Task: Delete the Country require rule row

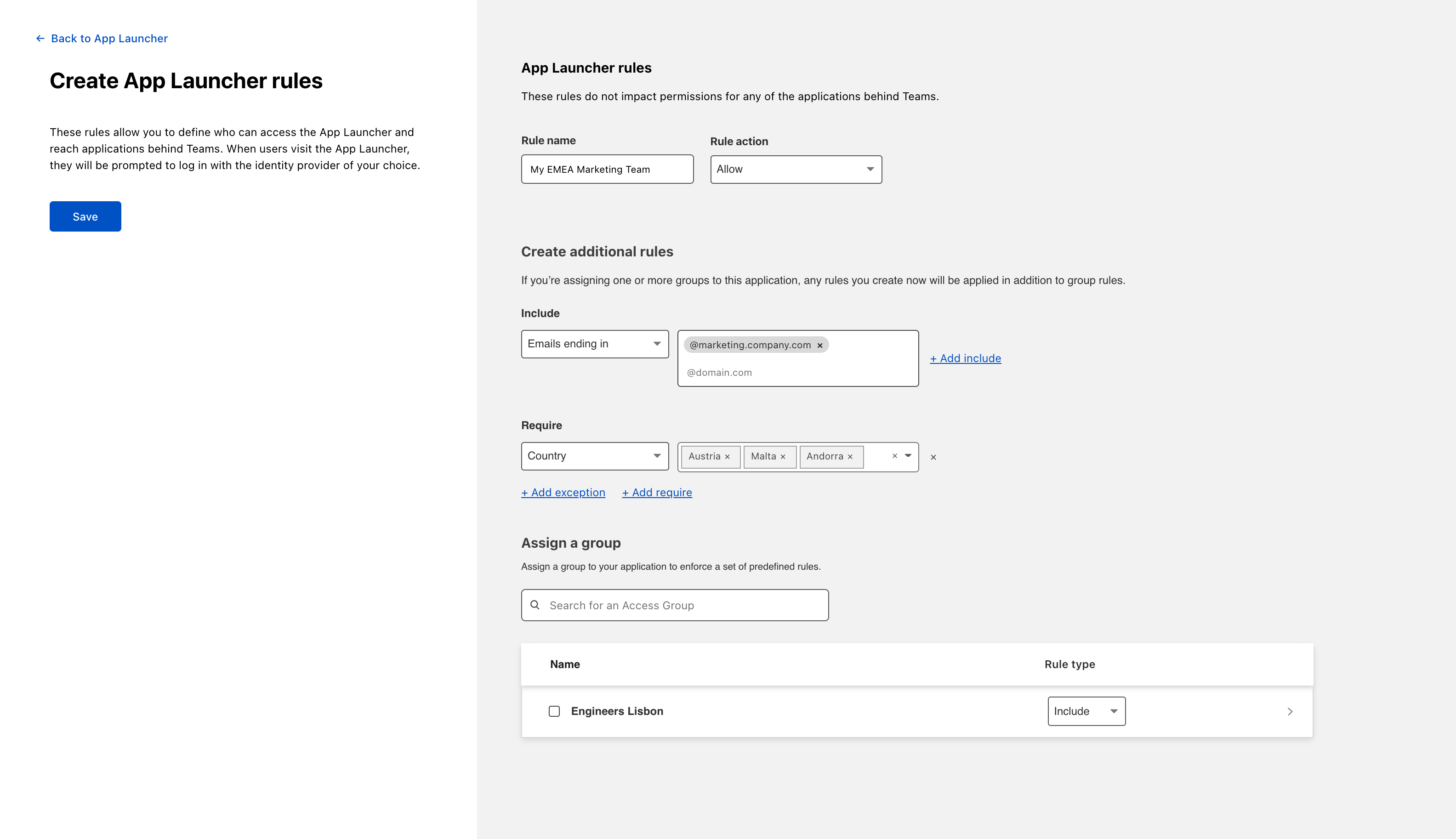Action: click(x=933, y=457)
